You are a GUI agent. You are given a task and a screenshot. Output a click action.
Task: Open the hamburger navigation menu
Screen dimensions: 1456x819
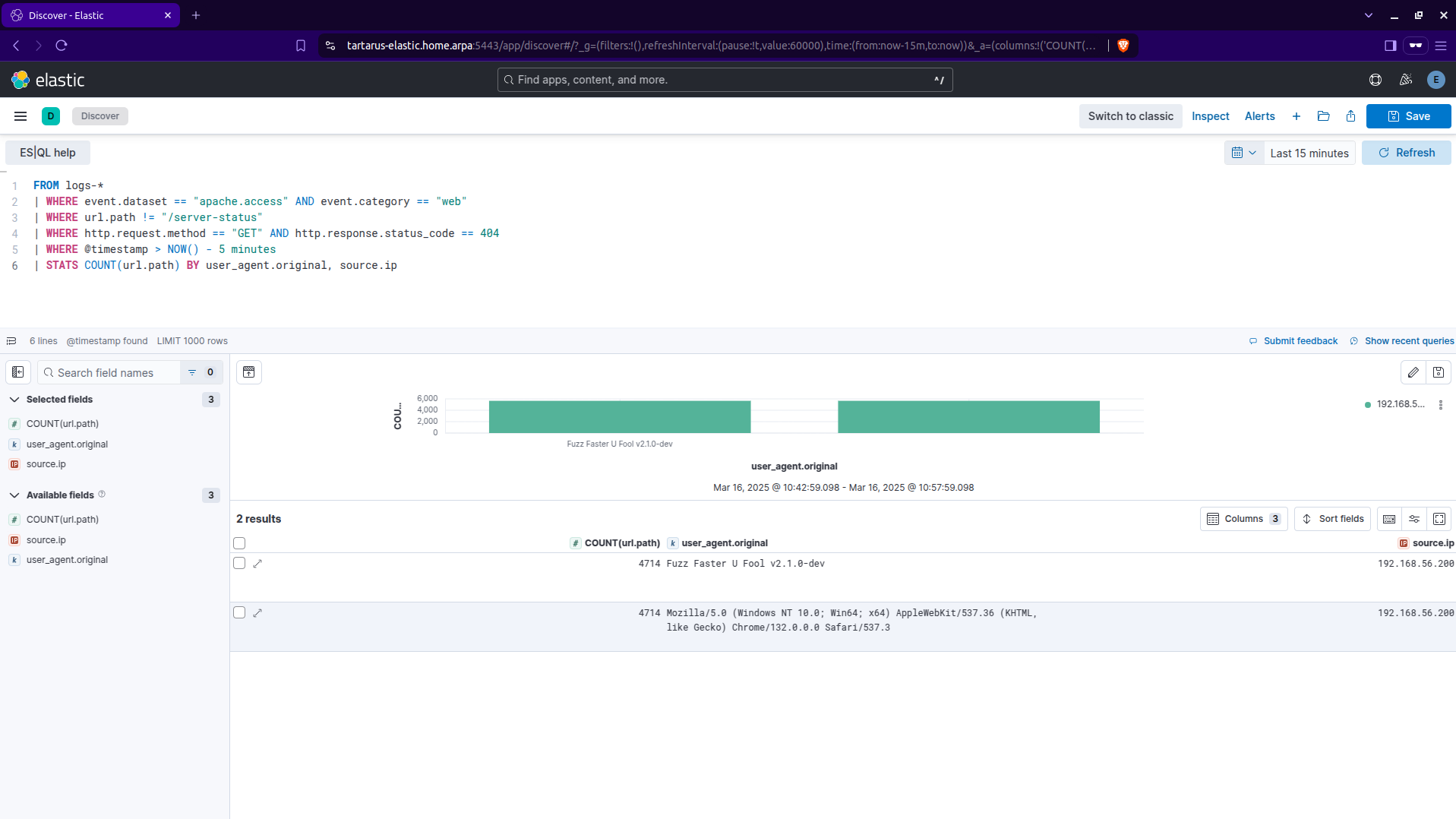coord(21,116)
